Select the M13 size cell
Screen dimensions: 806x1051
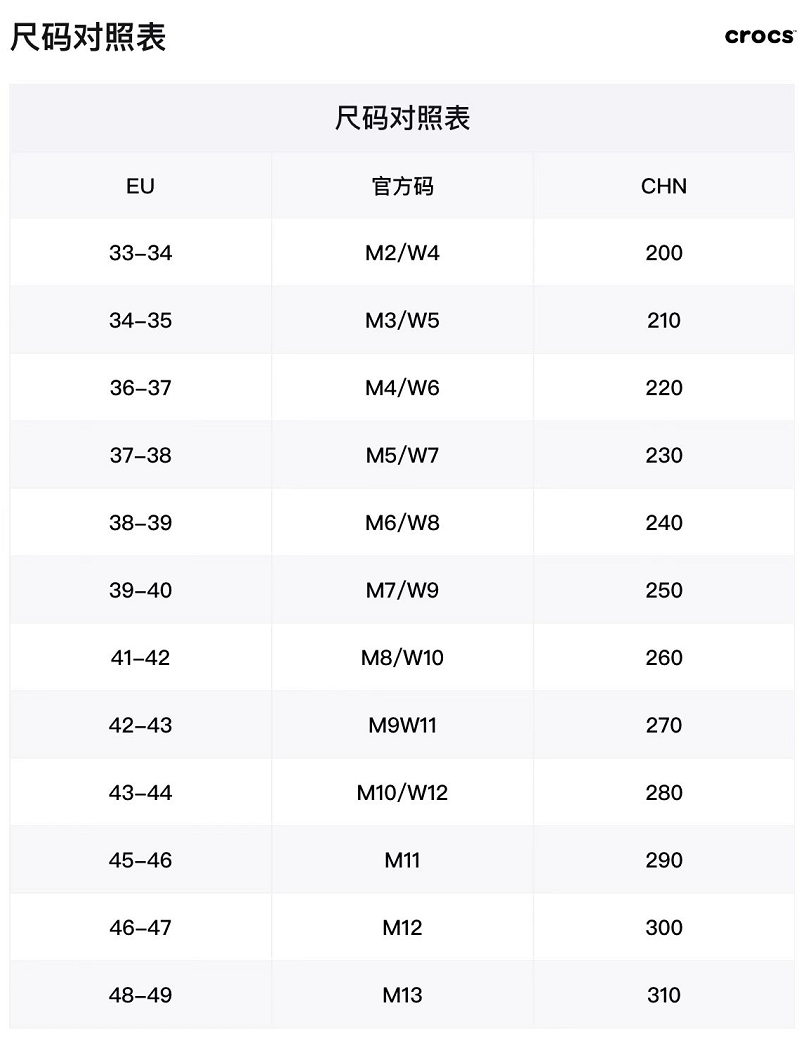[x=402, y=995]
